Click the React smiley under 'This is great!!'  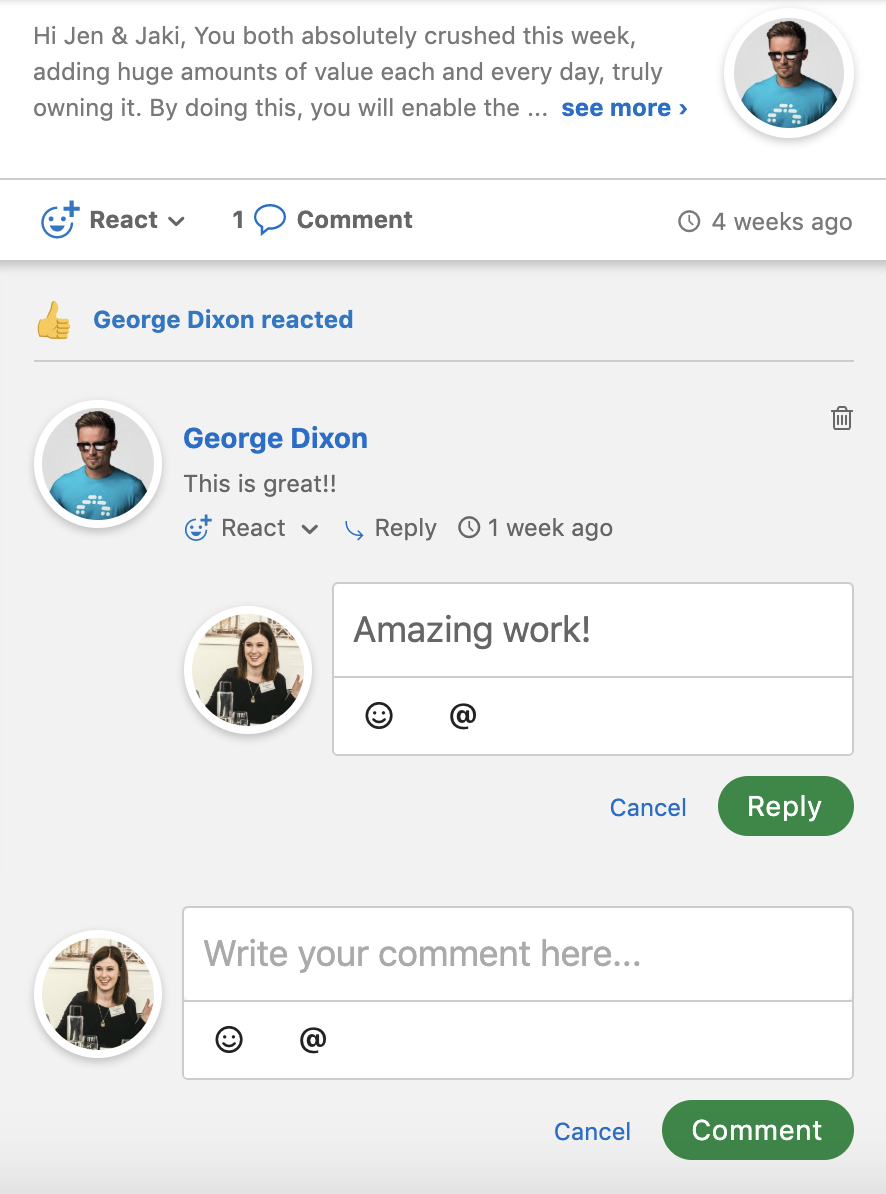[198, 528]
